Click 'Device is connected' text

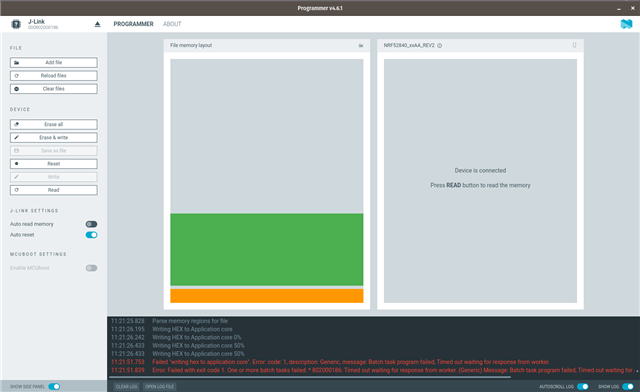coord(480,170)
